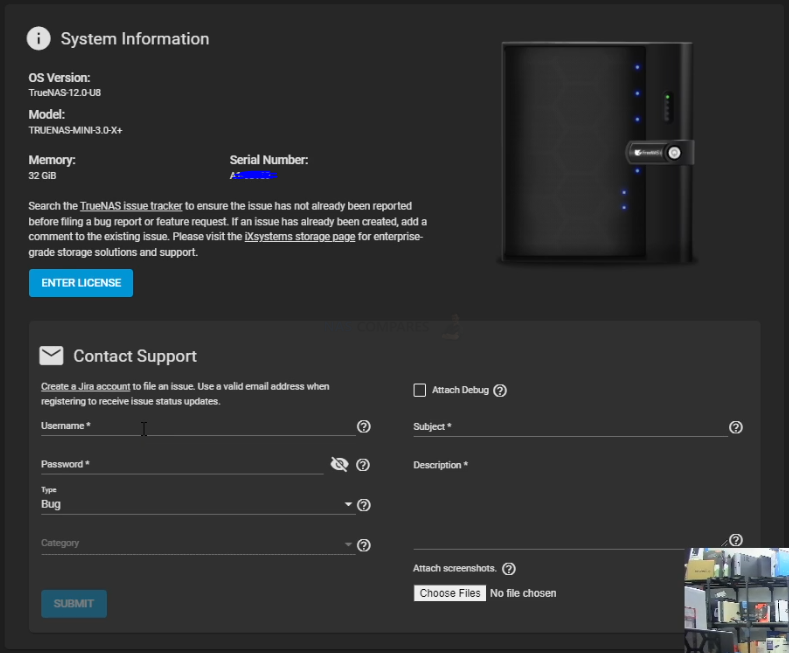Open the iXsystems storage page link
The image size is (789, 653).
[300, 236]
